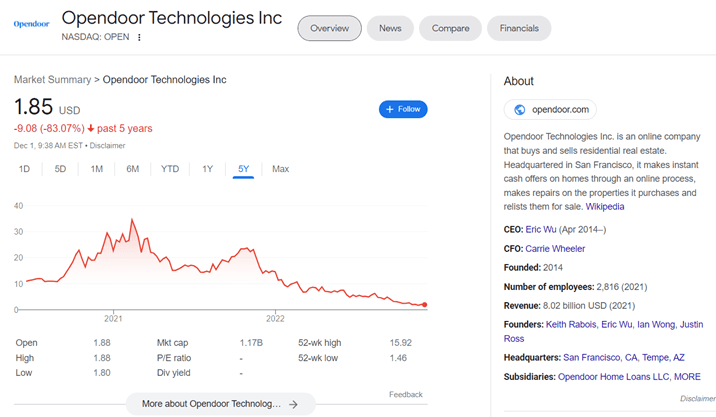716x417 pixels.
Task: Click CEO Eric Wu link
Action: 555,229
